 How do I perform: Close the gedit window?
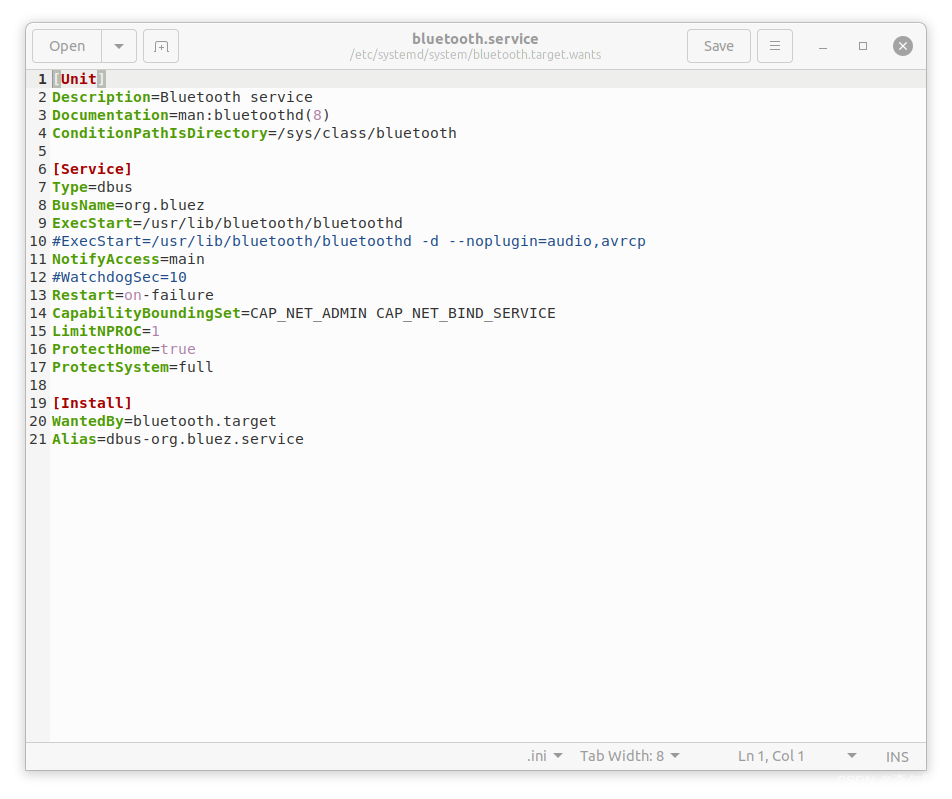tap(903, 46)
